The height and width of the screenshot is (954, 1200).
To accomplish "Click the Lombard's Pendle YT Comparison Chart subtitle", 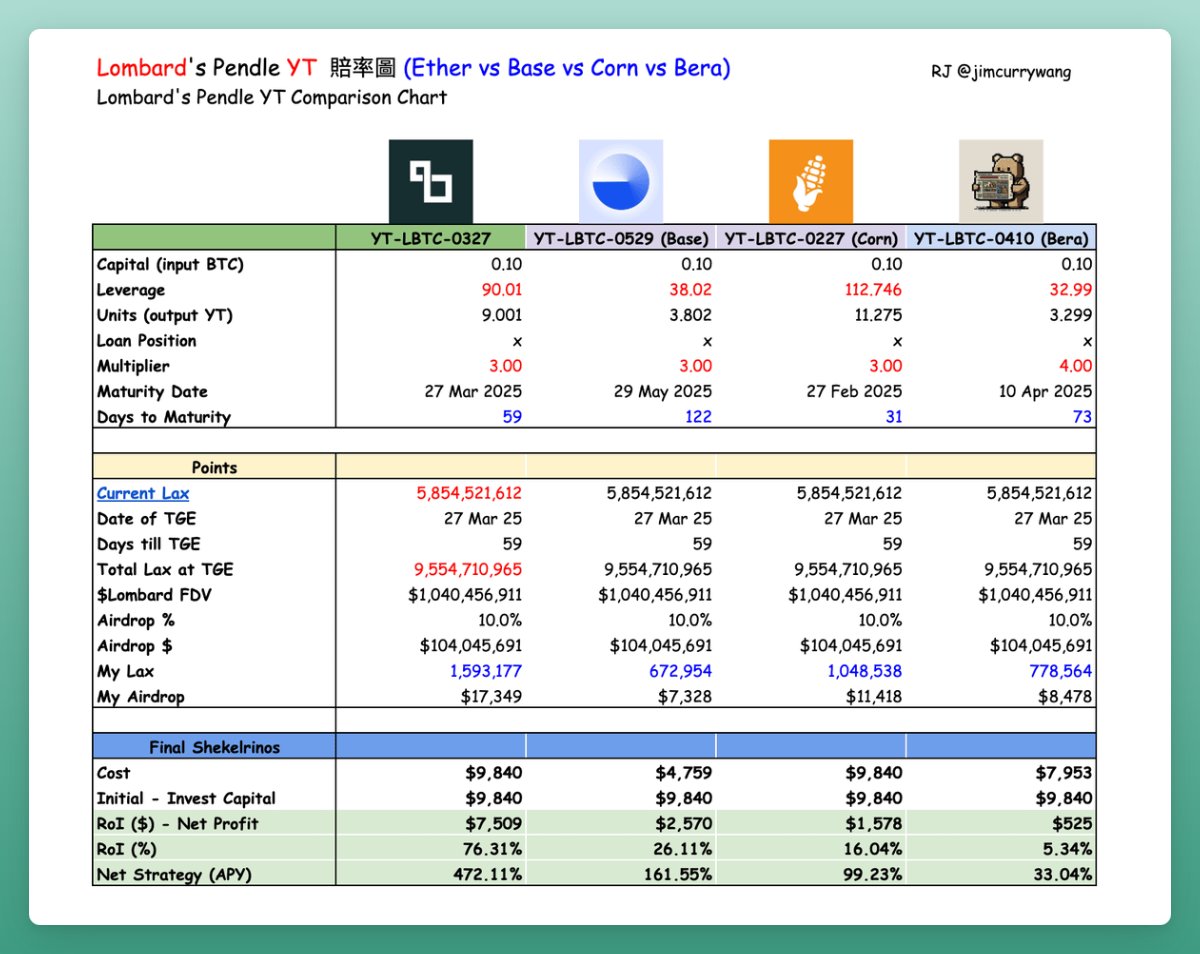I will click(271, 98).
